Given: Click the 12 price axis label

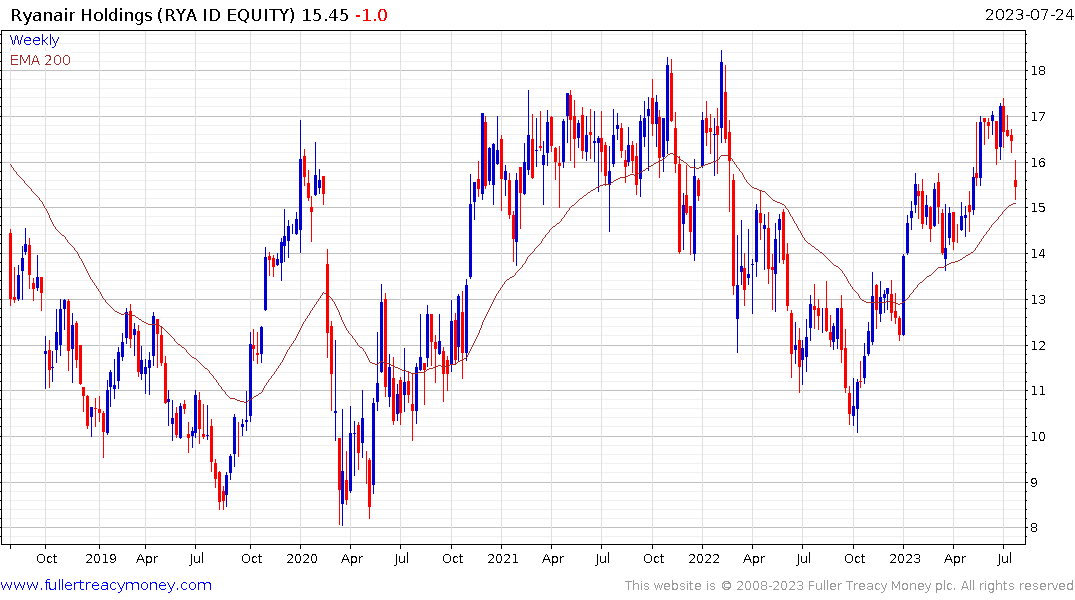Looking at the screenshot, I should point(1038,346).
